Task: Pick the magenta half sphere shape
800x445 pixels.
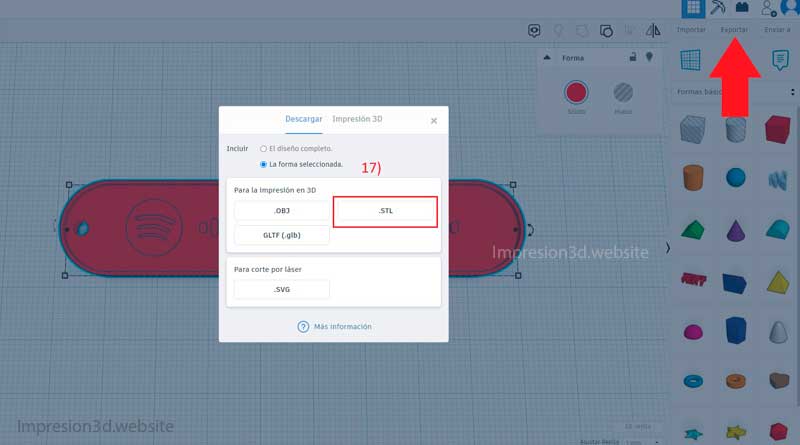Action: (693, 332)
